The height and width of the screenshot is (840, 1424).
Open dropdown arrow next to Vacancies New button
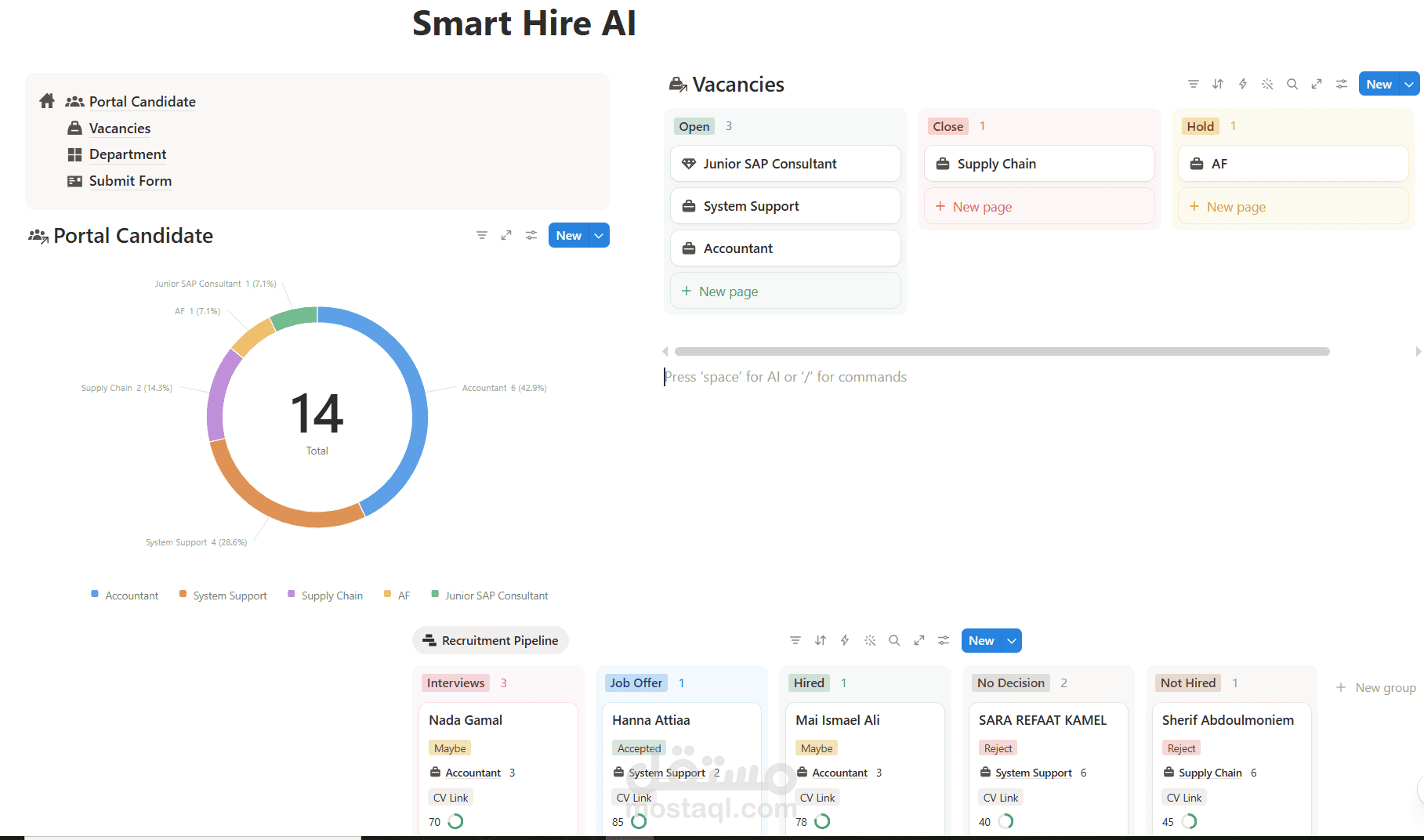pos(1410,84)
